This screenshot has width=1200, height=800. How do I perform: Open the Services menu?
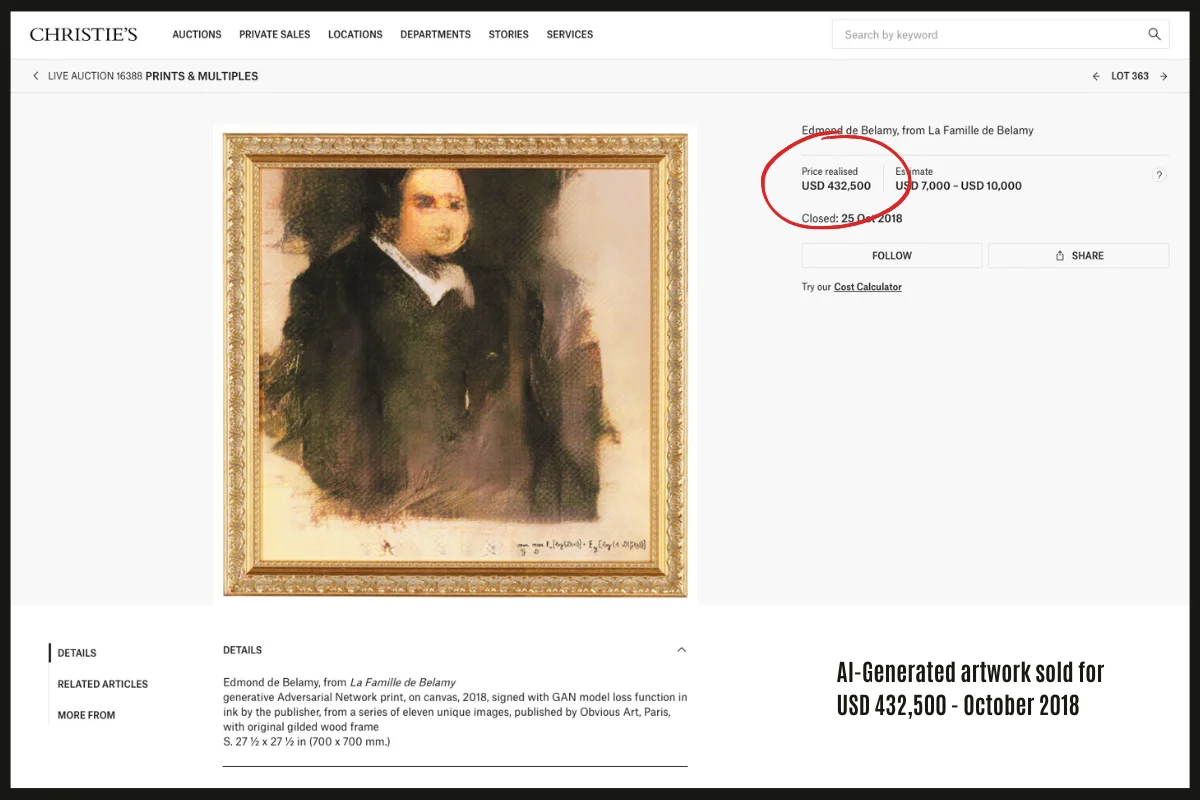pos(570,34)
